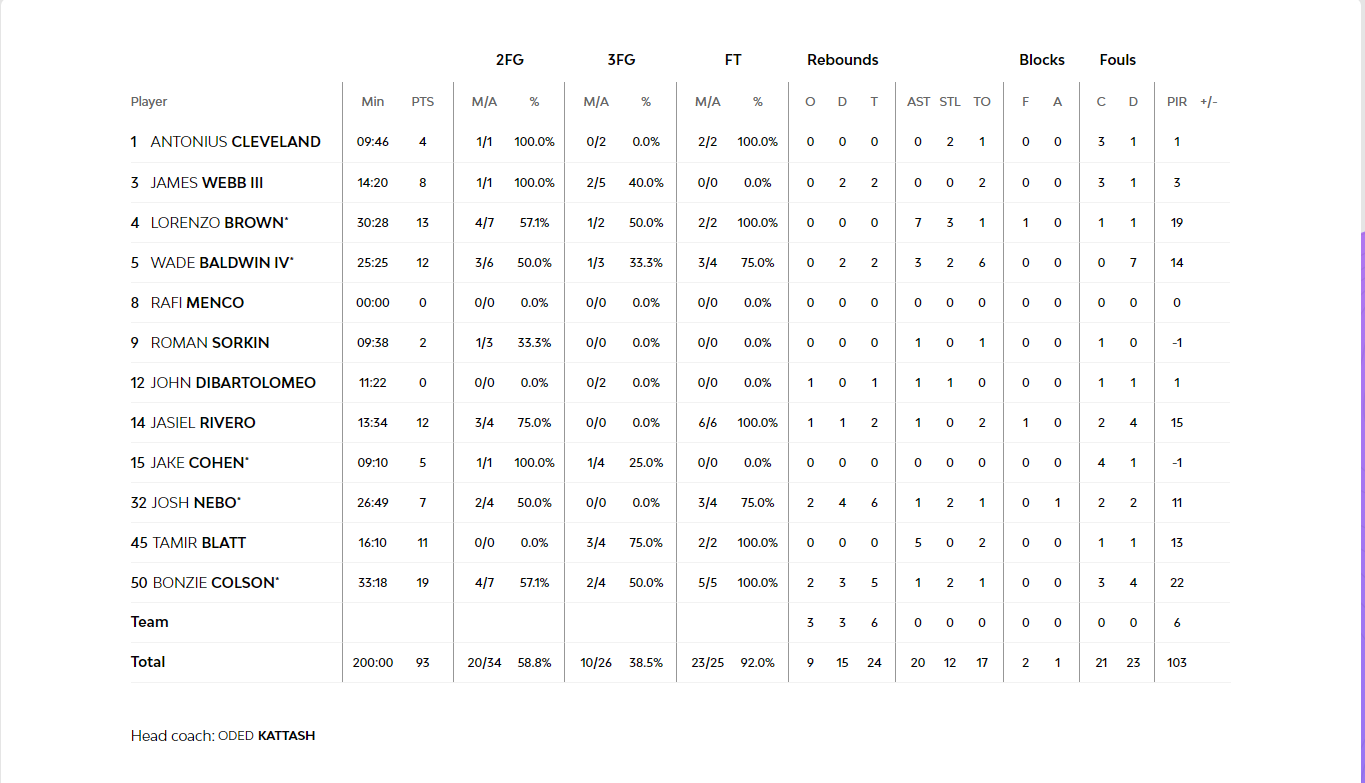Open Bonzie Colson's player page

click(x=213, y=582)
